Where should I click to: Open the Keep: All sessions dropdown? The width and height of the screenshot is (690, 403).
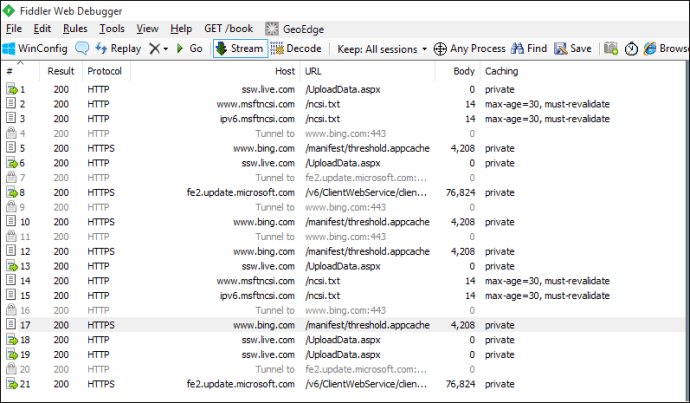point(382,49)
